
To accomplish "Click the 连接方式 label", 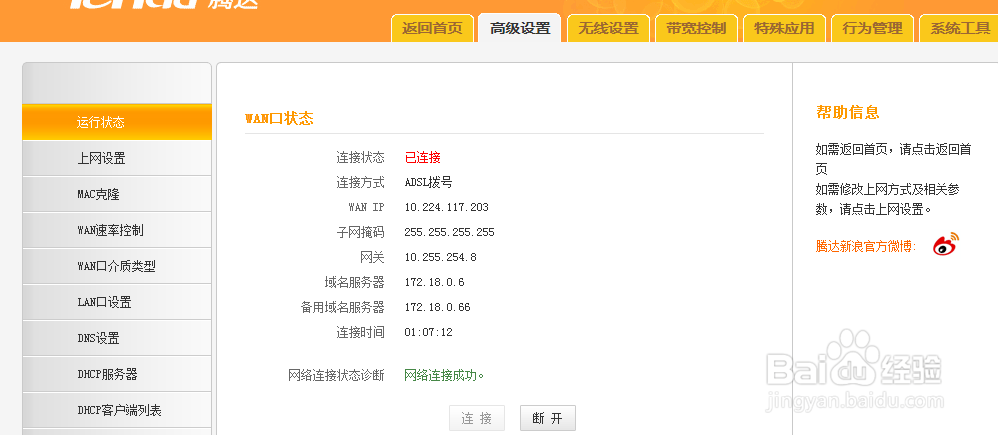I will click(360, 182).
